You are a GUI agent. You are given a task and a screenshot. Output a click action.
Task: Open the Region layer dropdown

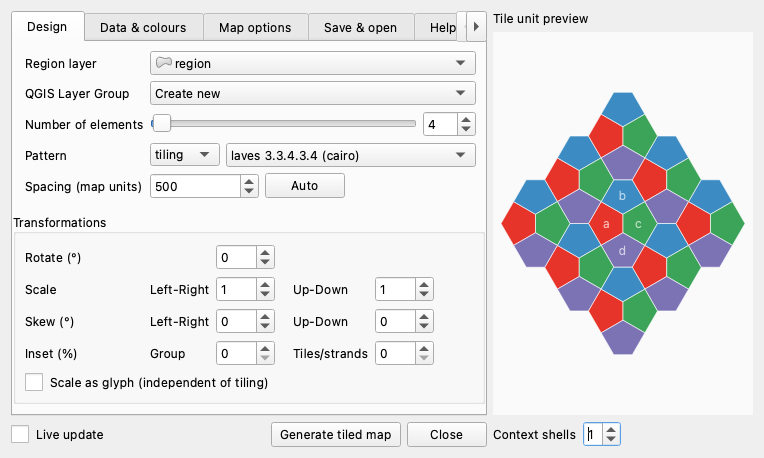click(313, 63)
